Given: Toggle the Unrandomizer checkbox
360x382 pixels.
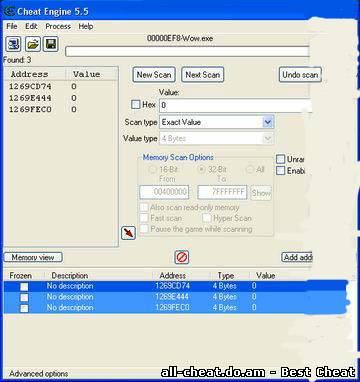Looking at the screenshot, I should point(280,159).
